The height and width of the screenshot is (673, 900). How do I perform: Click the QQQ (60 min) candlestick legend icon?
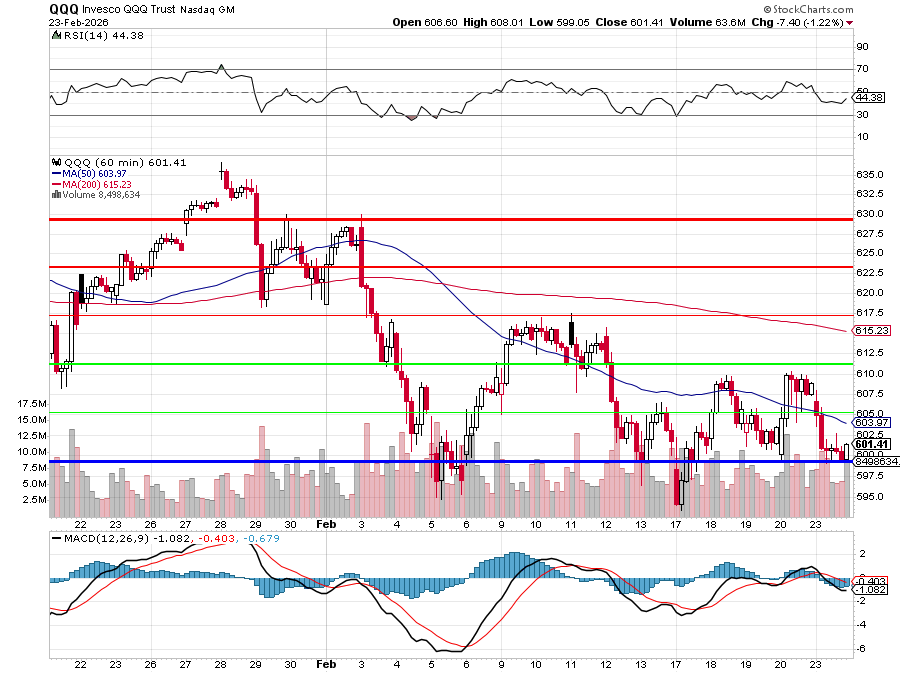coord(56,162)
